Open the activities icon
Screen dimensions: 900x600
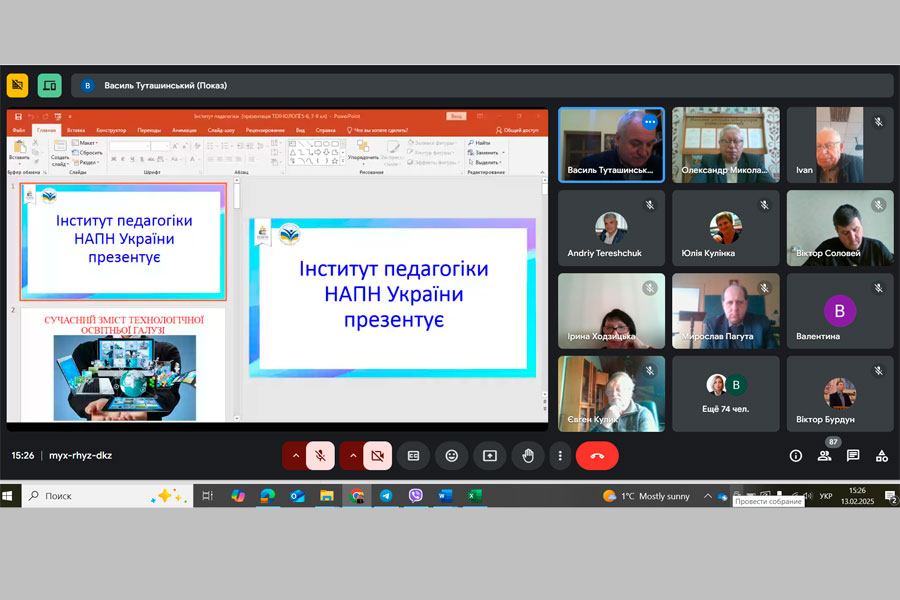pyautogui.click(x=882, y=456)
